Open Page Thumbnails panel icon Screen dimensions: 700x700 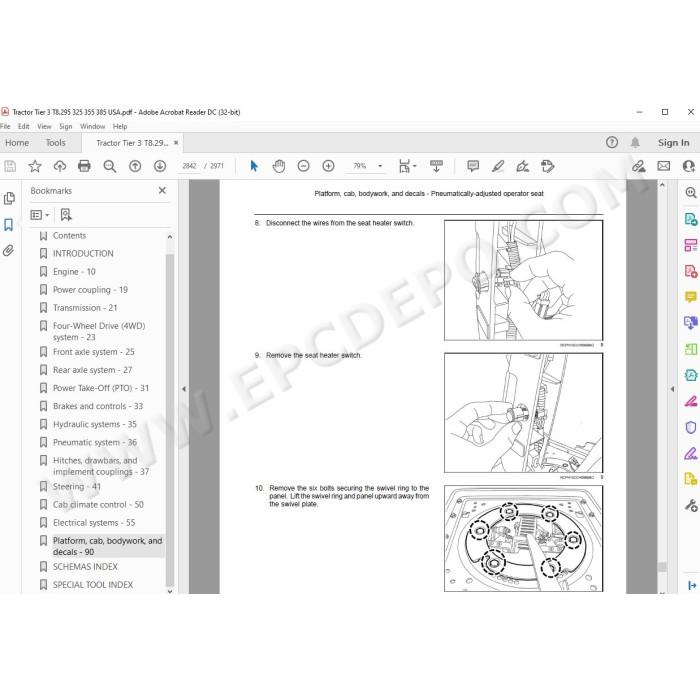coord(9,199)
